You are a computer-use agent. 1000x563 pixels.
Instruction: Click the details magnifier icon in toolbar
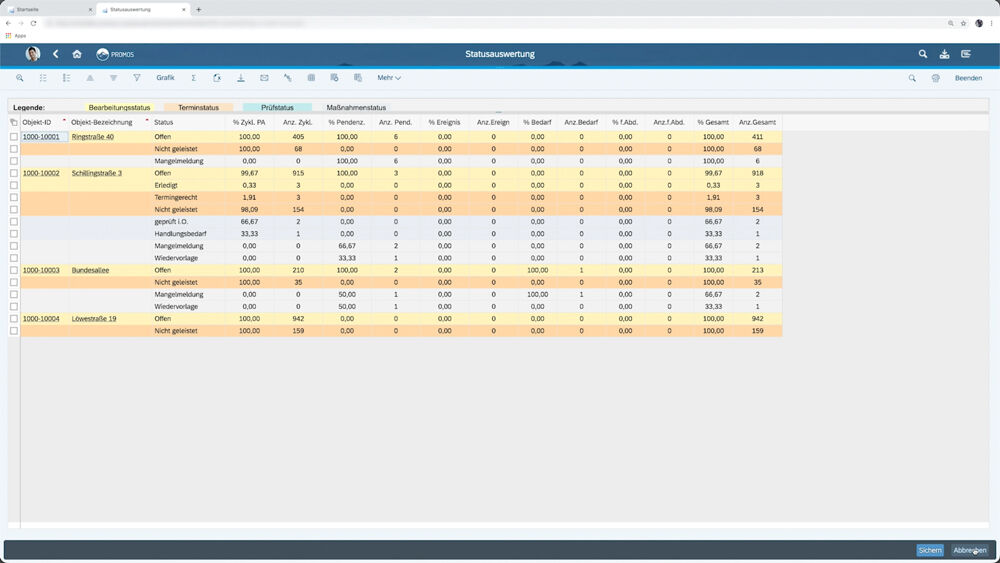20,78
